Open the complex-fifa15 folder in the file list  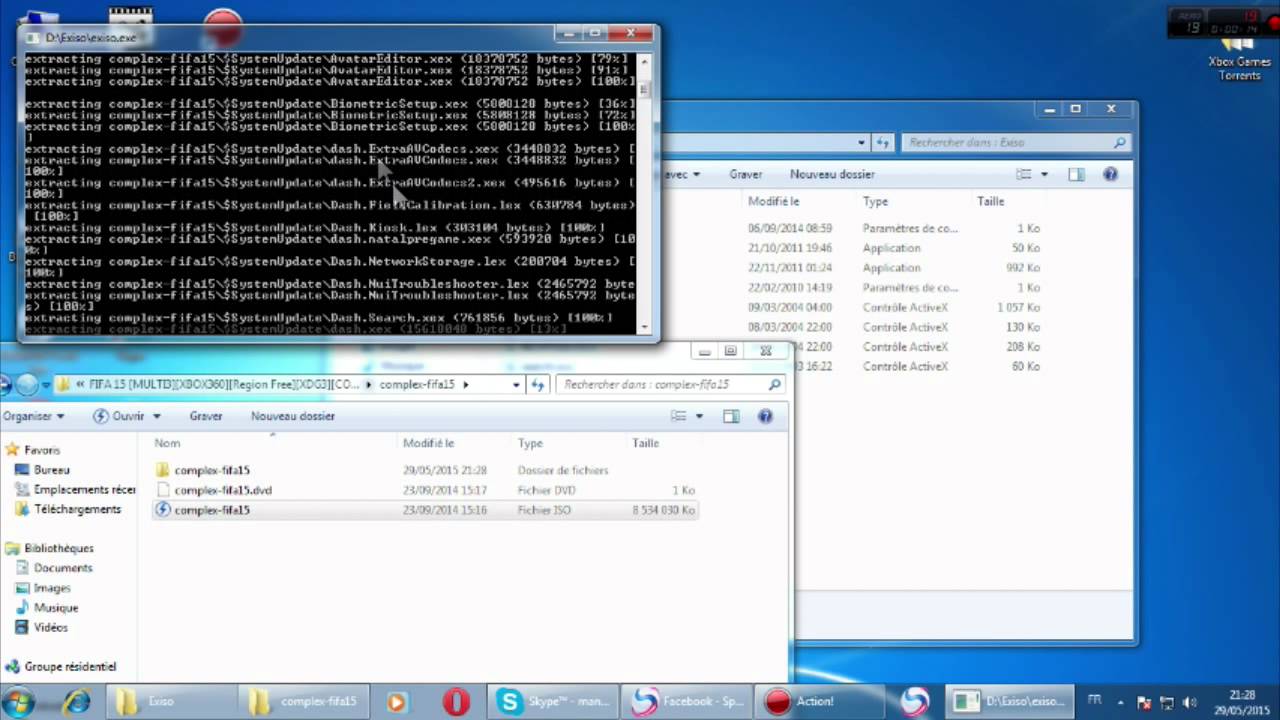(212, 470)
